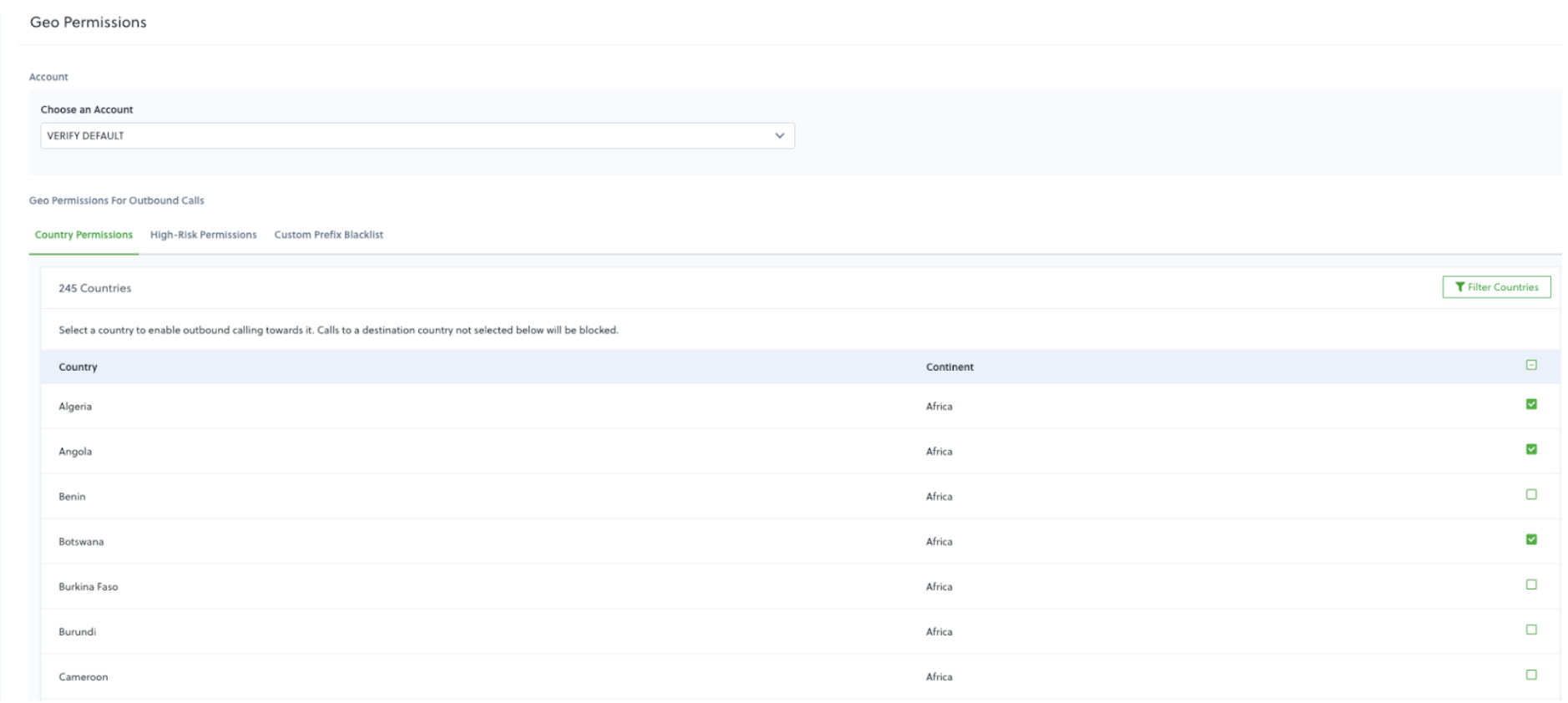Select the Country Permissions tab

tap(83, 235)
